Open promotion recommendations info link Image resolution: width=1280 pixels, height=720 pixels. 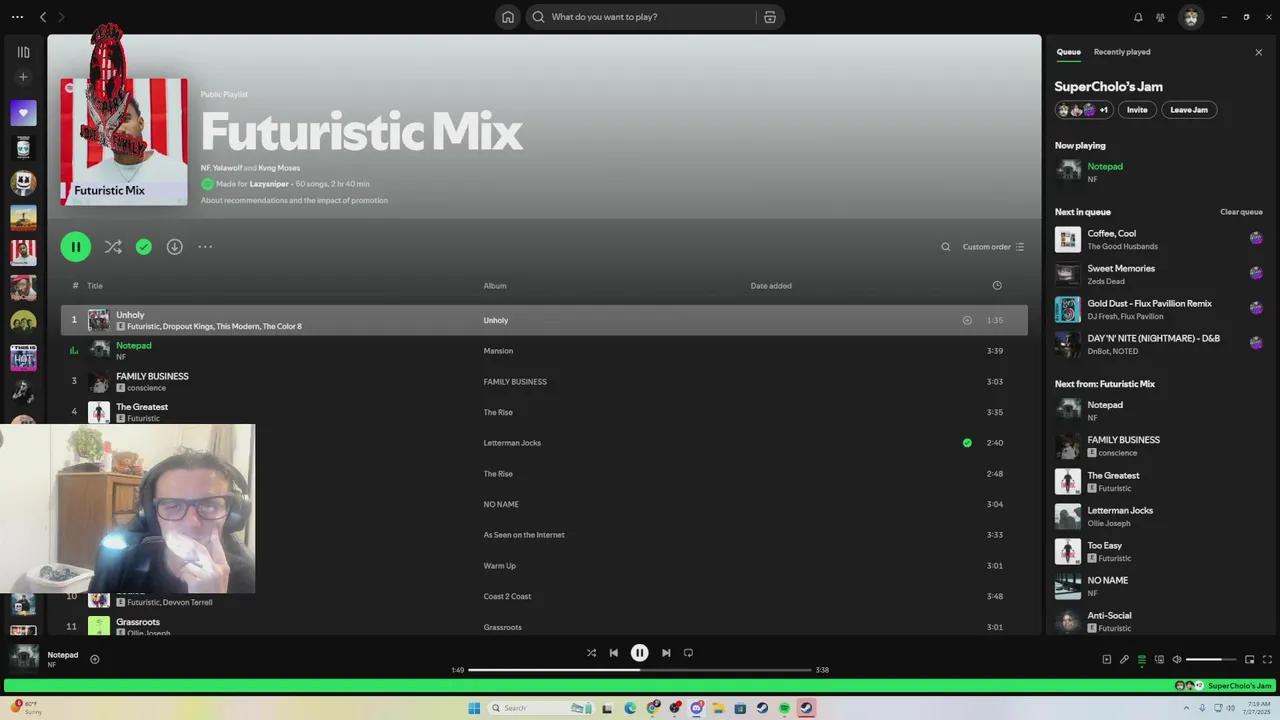(294, 200)
